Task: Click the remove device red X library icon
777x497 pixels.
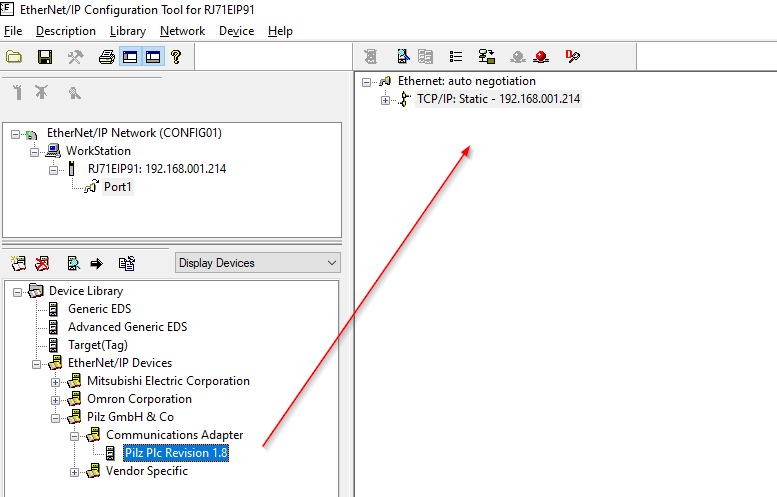Action: [x=43, y=263]
